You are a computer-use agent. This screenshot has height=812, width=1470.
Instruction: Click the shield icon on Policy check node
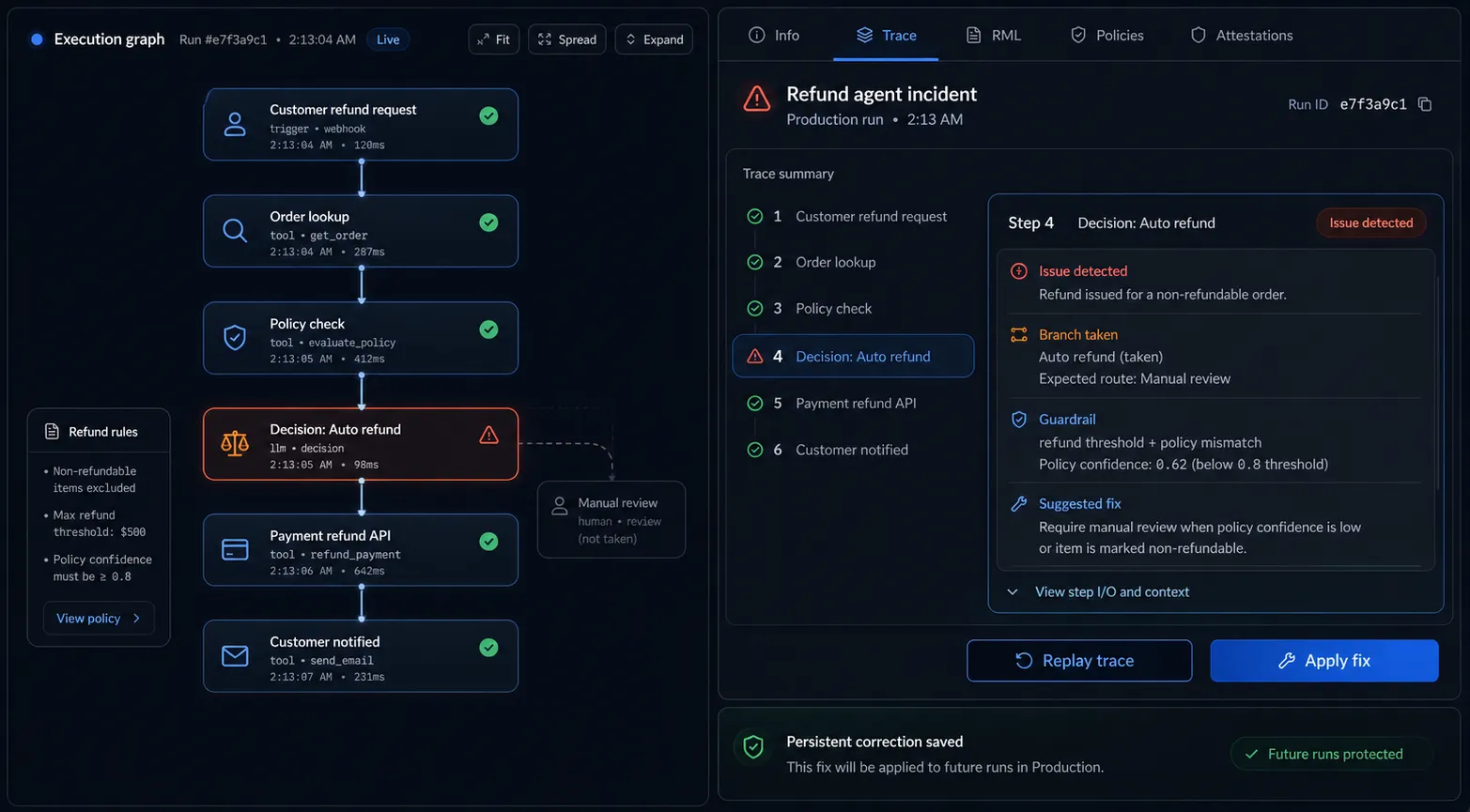click(235, 337)
